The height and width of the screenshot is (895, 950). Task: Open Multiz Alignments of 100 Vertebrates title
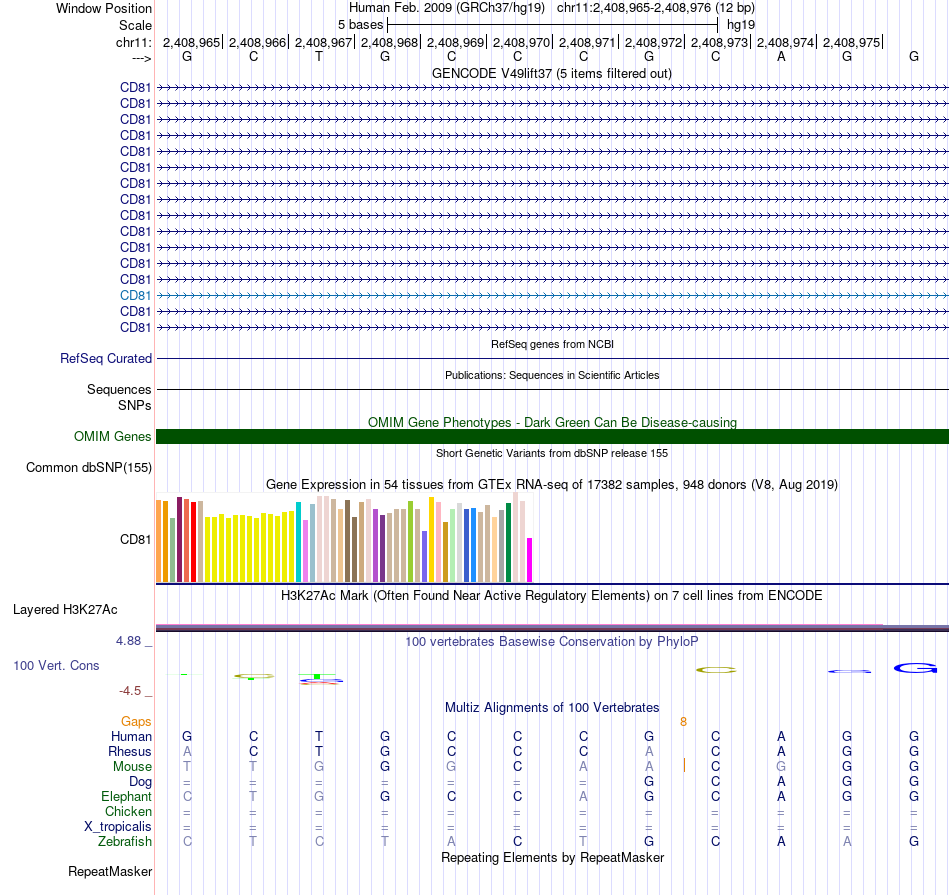[x=552, y=708]
